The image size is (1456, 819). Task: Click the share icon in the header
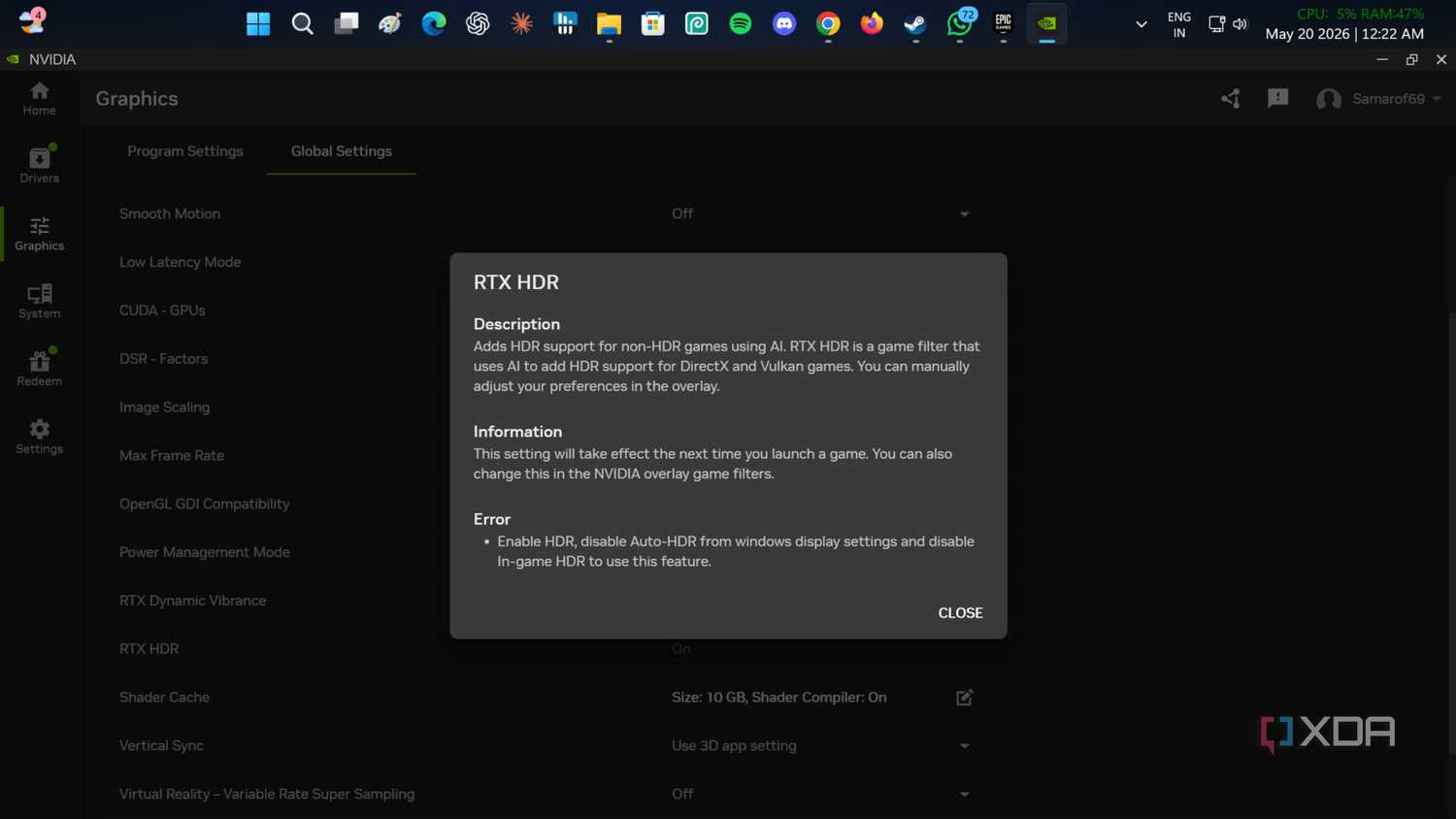point(1231,98)
